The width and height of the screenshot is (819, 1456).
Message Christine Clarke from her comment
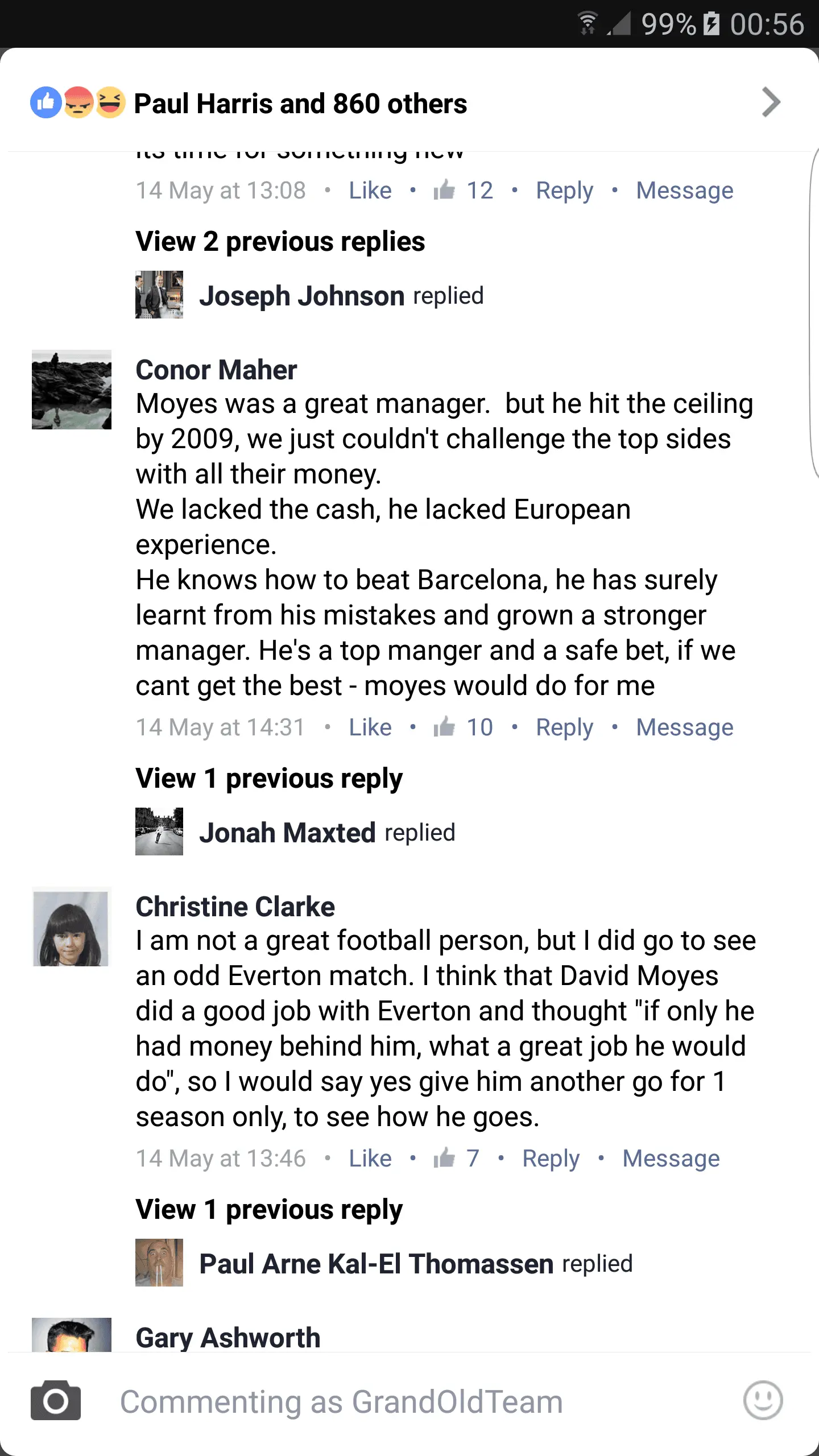[x=671, y=1159]
